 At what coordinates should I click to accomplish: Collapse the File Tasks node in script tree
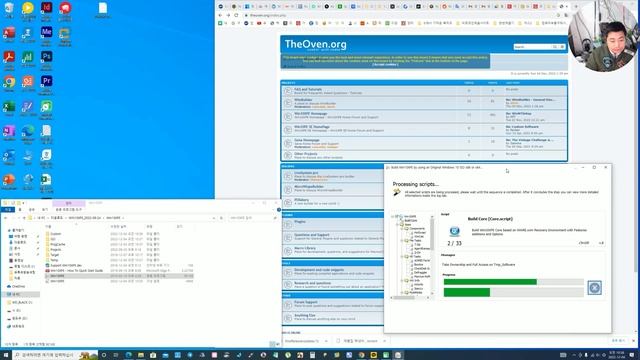tap(402, 240)
